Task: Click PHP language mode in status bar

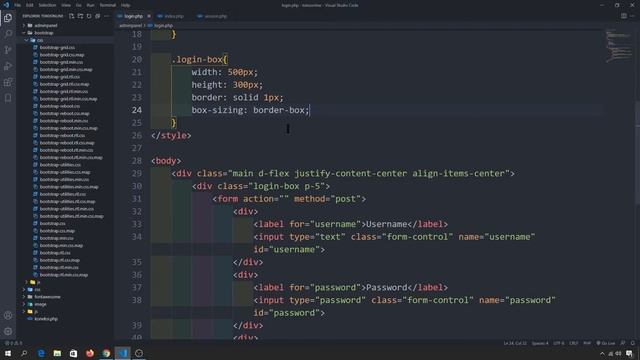Action: (x=587, y=343)
